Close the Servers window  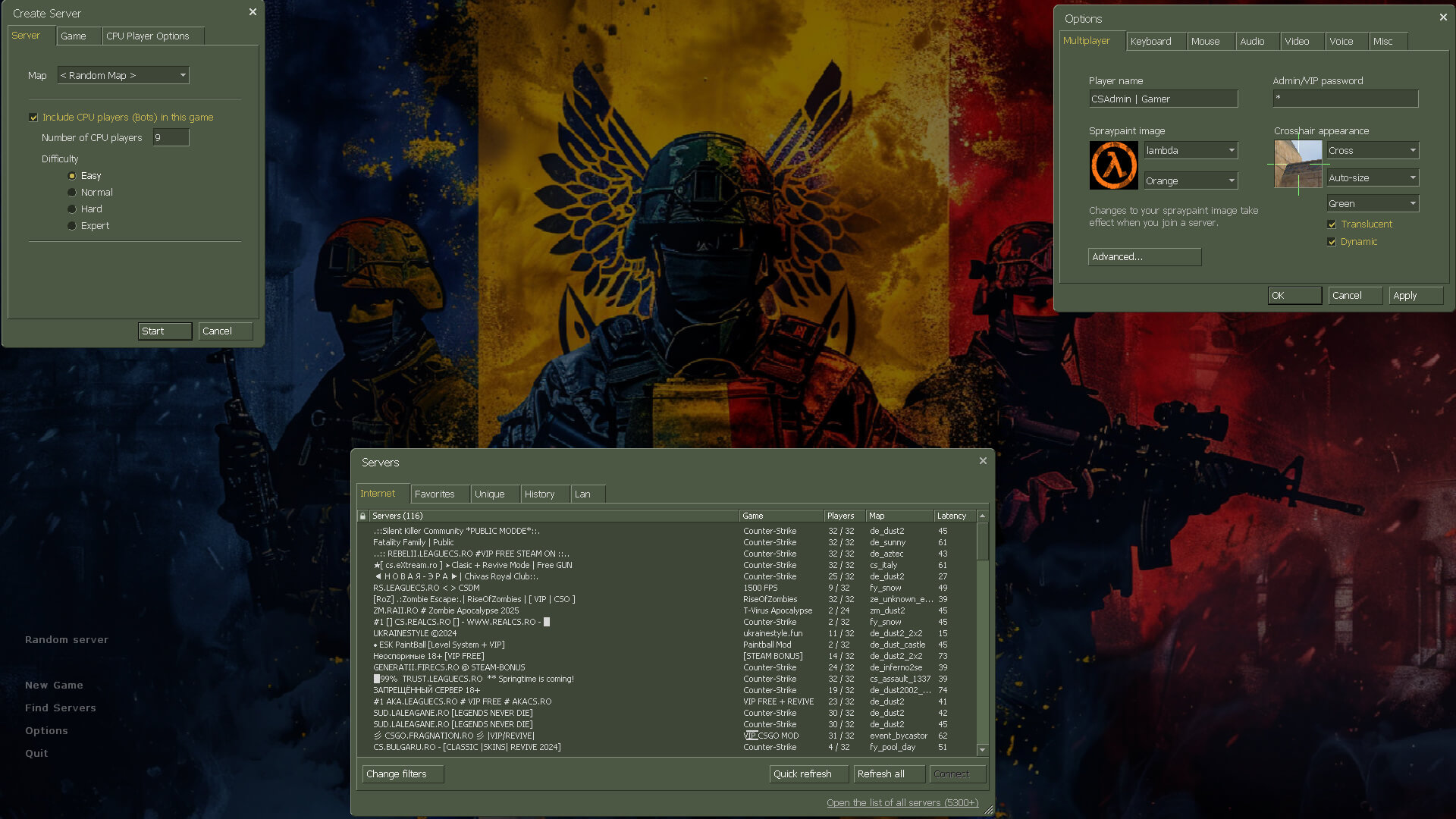(983, 461)
